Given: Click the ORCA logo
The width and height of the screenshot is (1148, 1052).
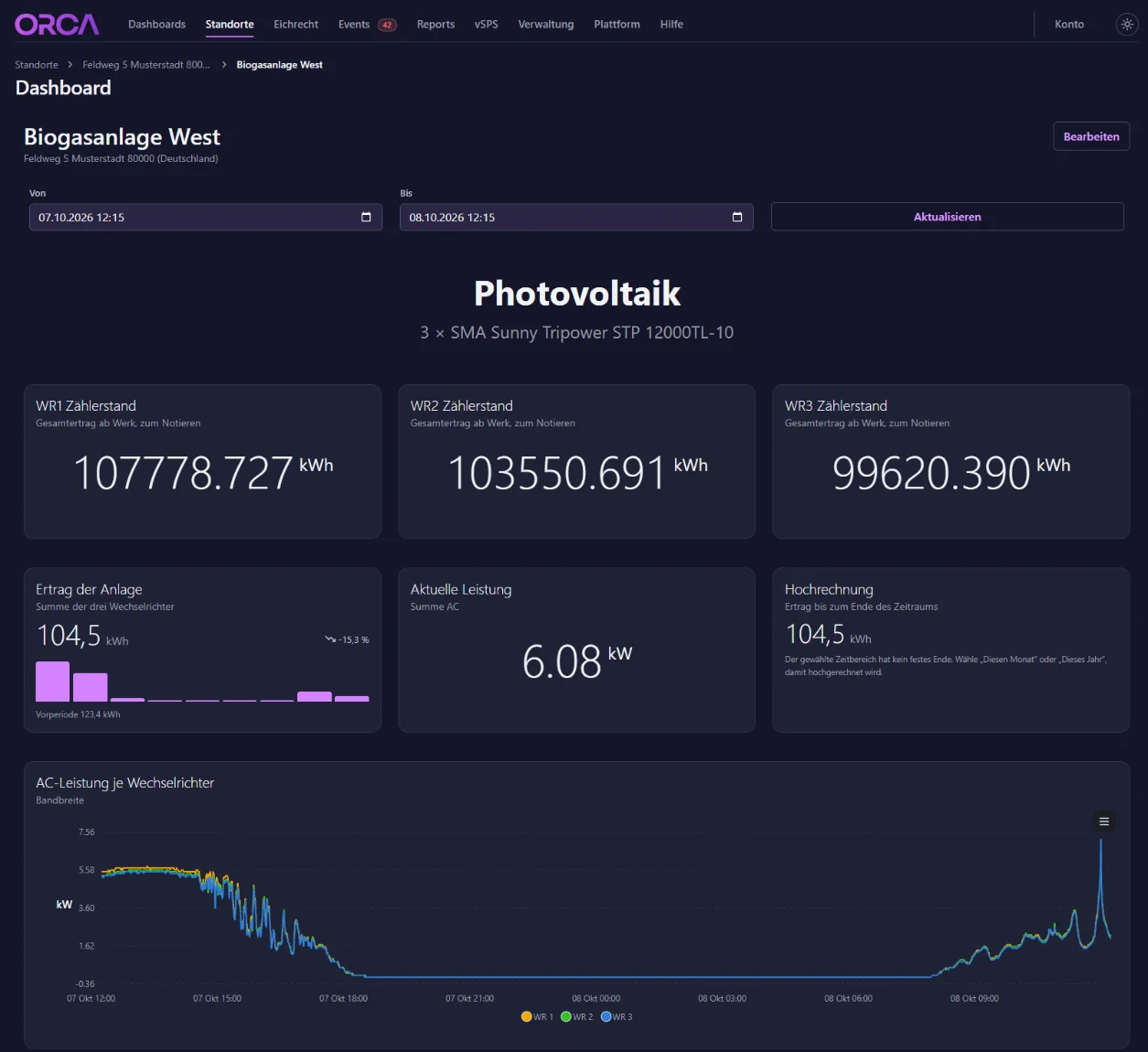Looking at the screenshot, I should pos(57,25).
